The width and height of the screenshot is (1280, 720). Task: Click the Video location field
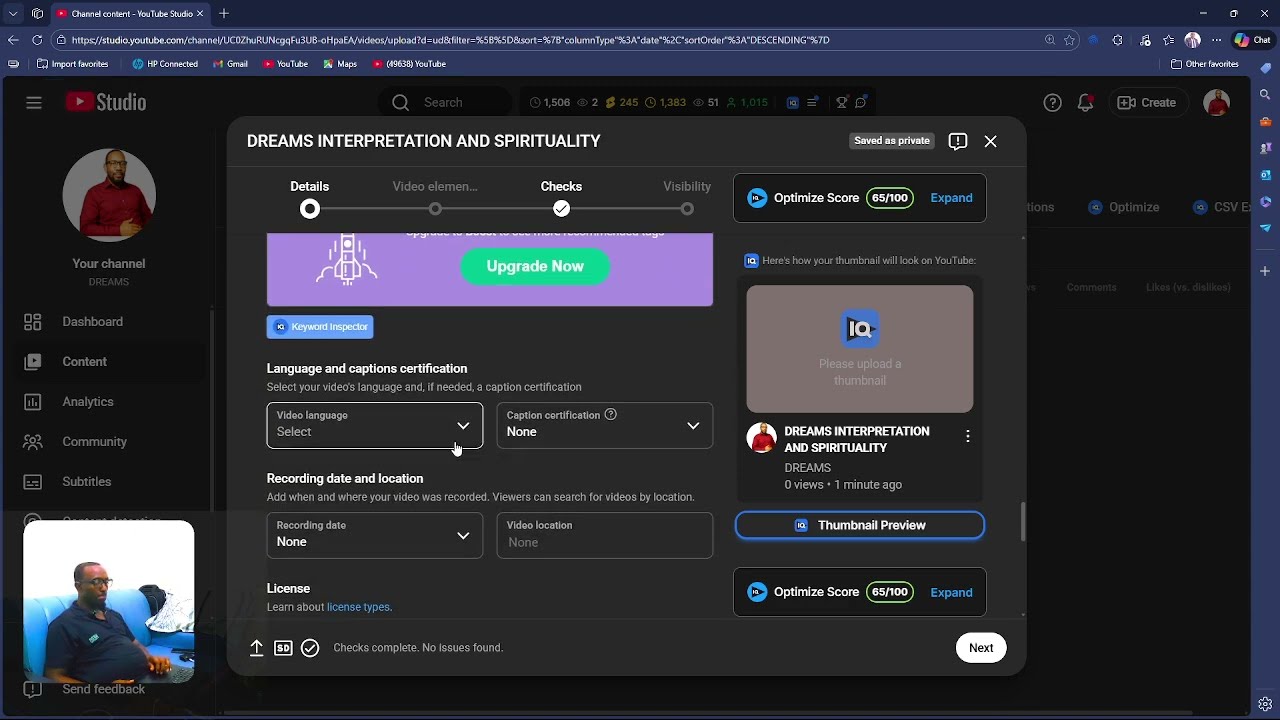[605, 535]
